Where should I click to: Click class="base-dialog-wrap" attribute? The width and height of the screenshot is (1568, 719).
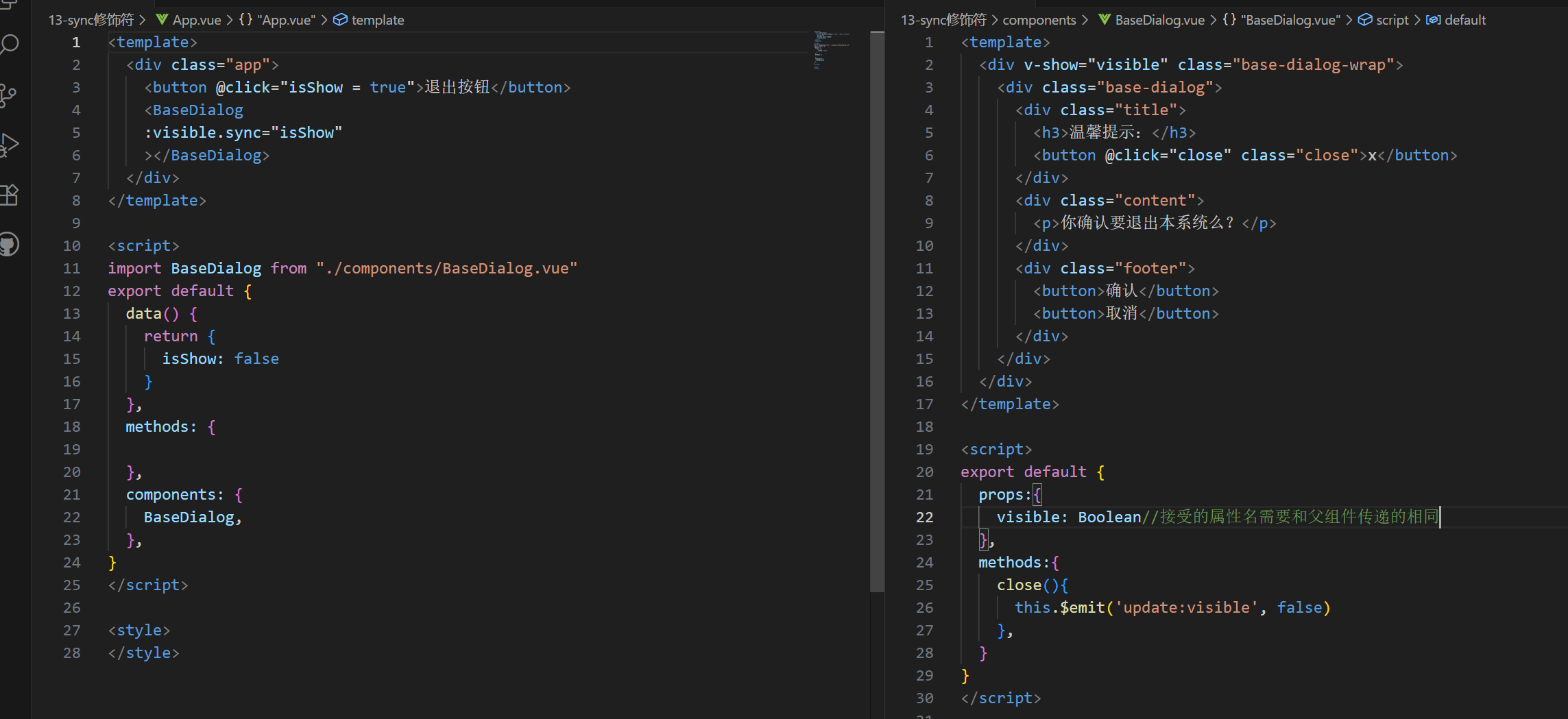click(x=1286, y=65)
